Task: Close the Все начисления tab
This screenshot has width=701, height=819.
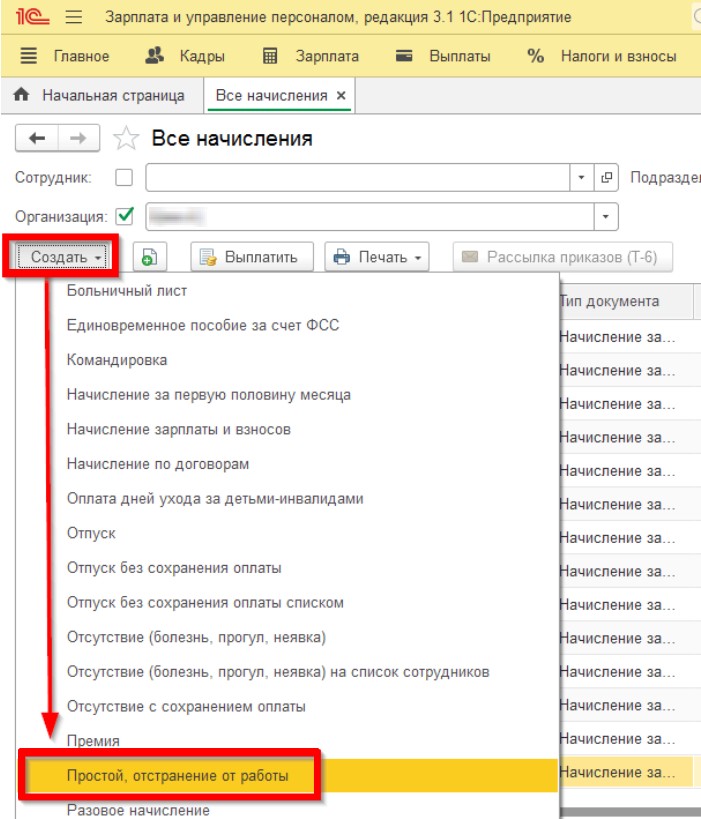Action: pyautogui.click(x=341, y=96)
